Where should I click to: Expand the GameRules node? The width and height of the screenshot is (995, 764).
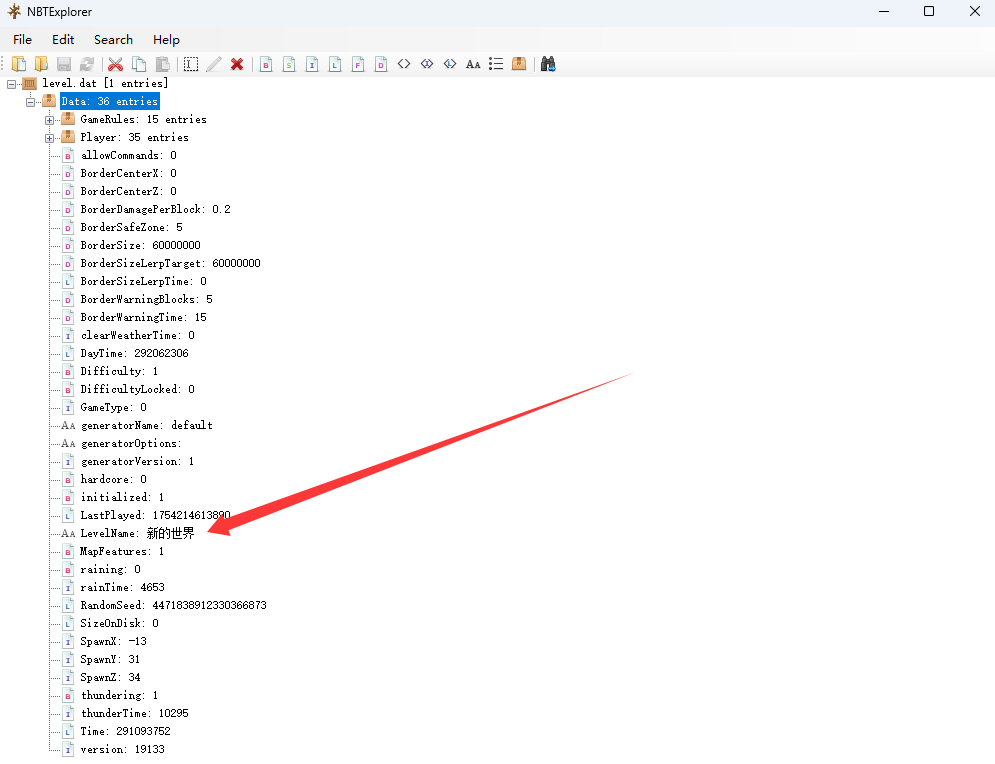[x=49, y=120]
